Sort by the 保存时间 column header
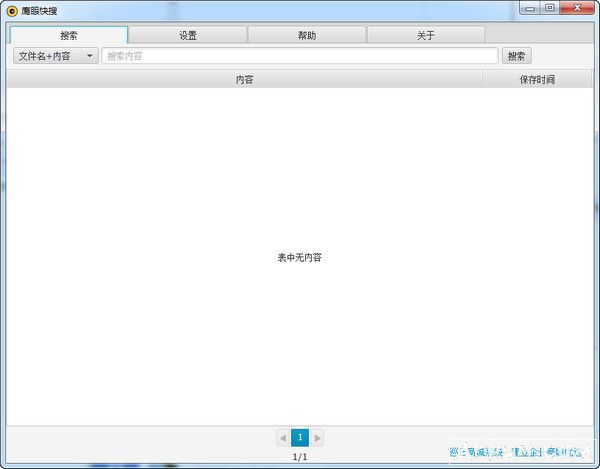Viewport: 600px width, 469px height. pyautogui.click(x=537, y=79)
